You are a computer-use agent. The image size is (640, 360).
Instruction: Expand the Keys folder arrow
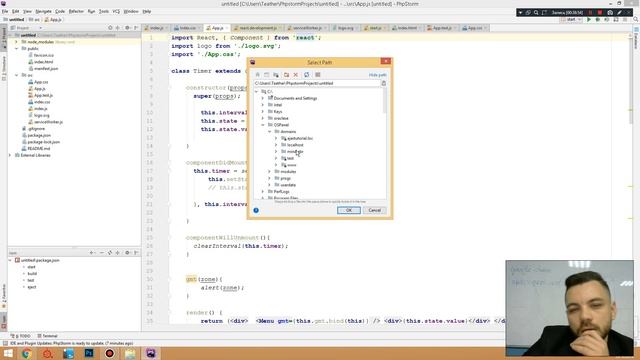263,111
